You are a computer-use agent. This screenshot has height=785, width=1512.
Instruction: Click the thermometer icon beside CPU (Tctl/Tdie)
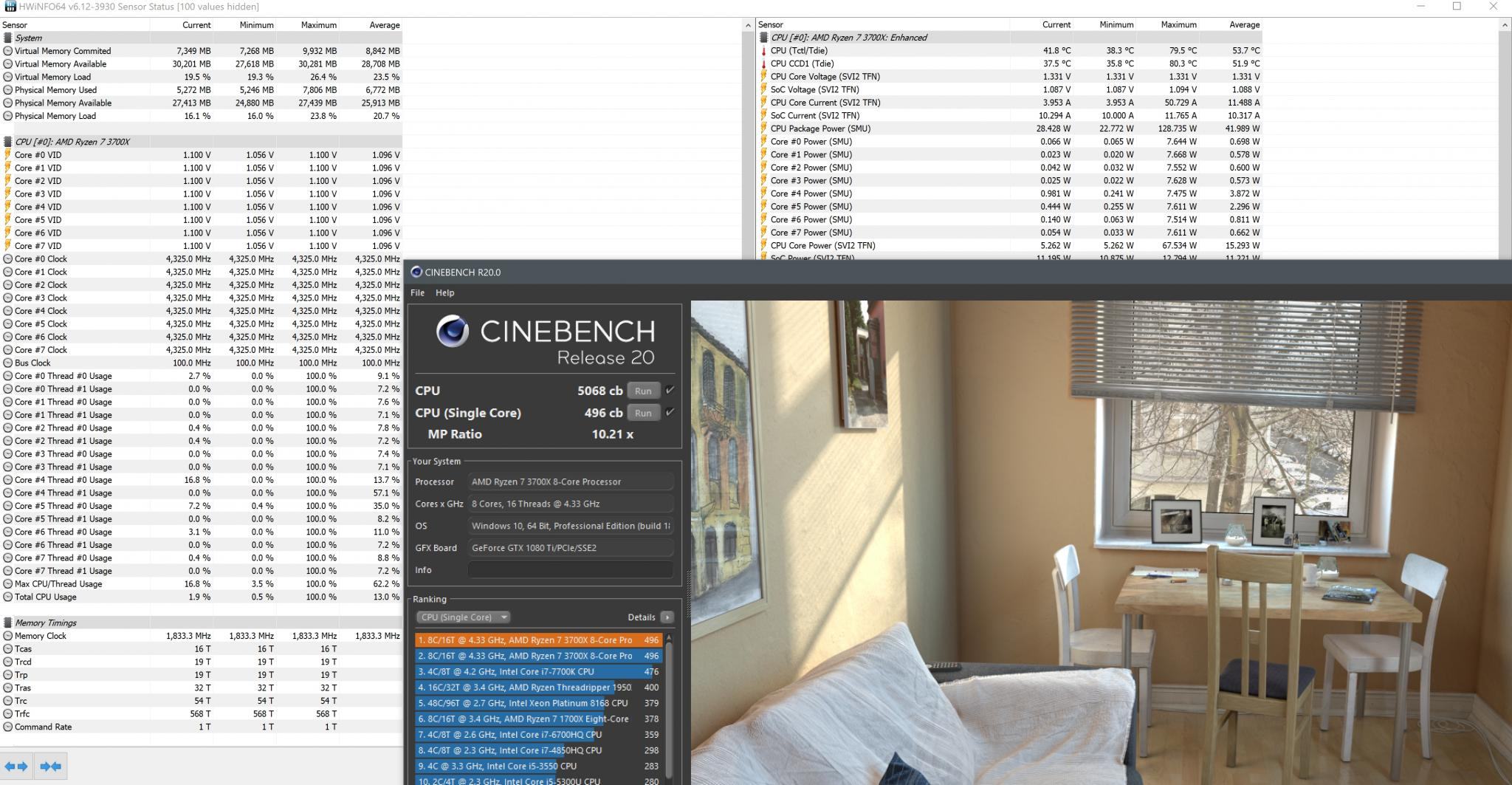pyautogui.click(x=763, y=51)
